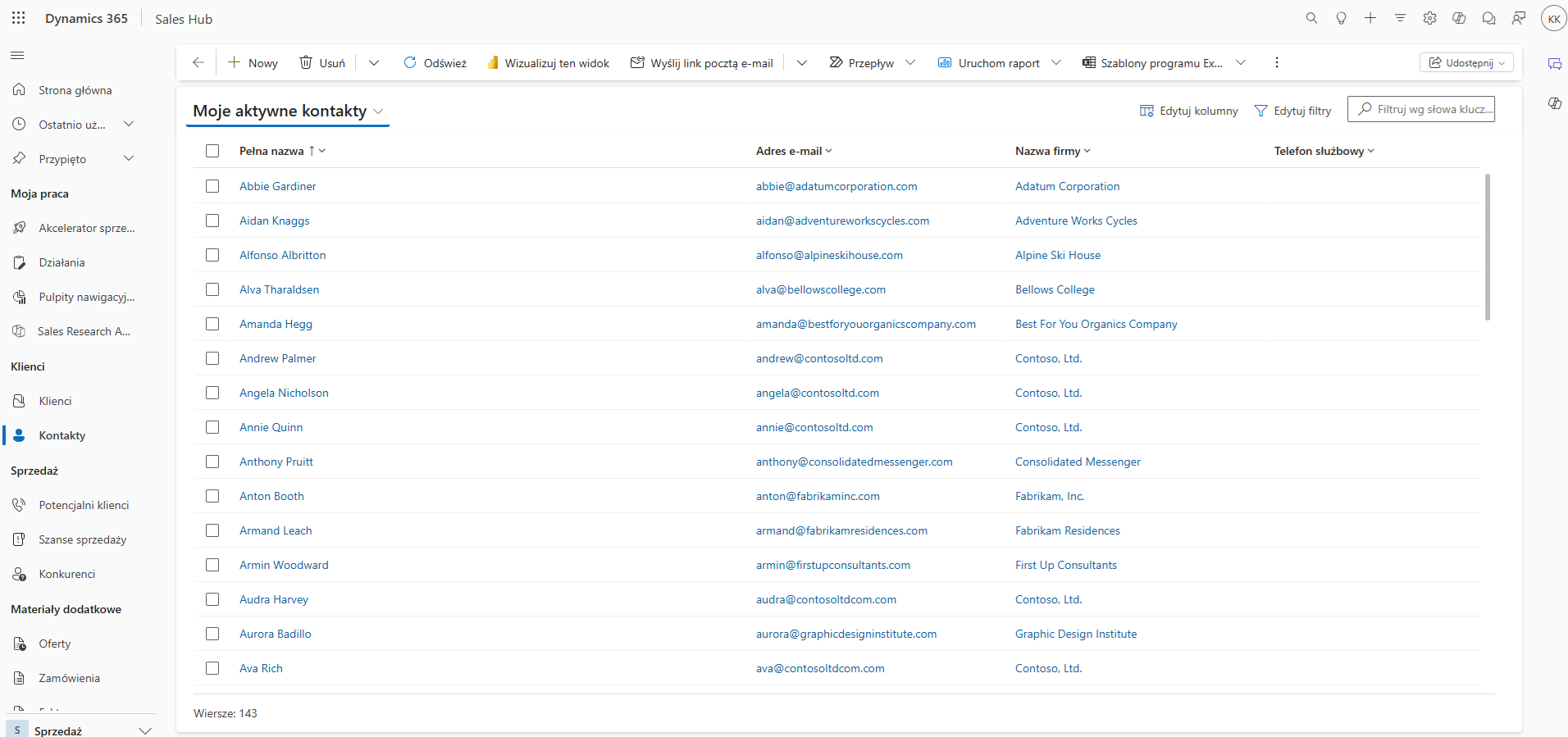Open aurora@graphicdesigninstitute.com email link
1568x737 pixels.
pos(846,634)
